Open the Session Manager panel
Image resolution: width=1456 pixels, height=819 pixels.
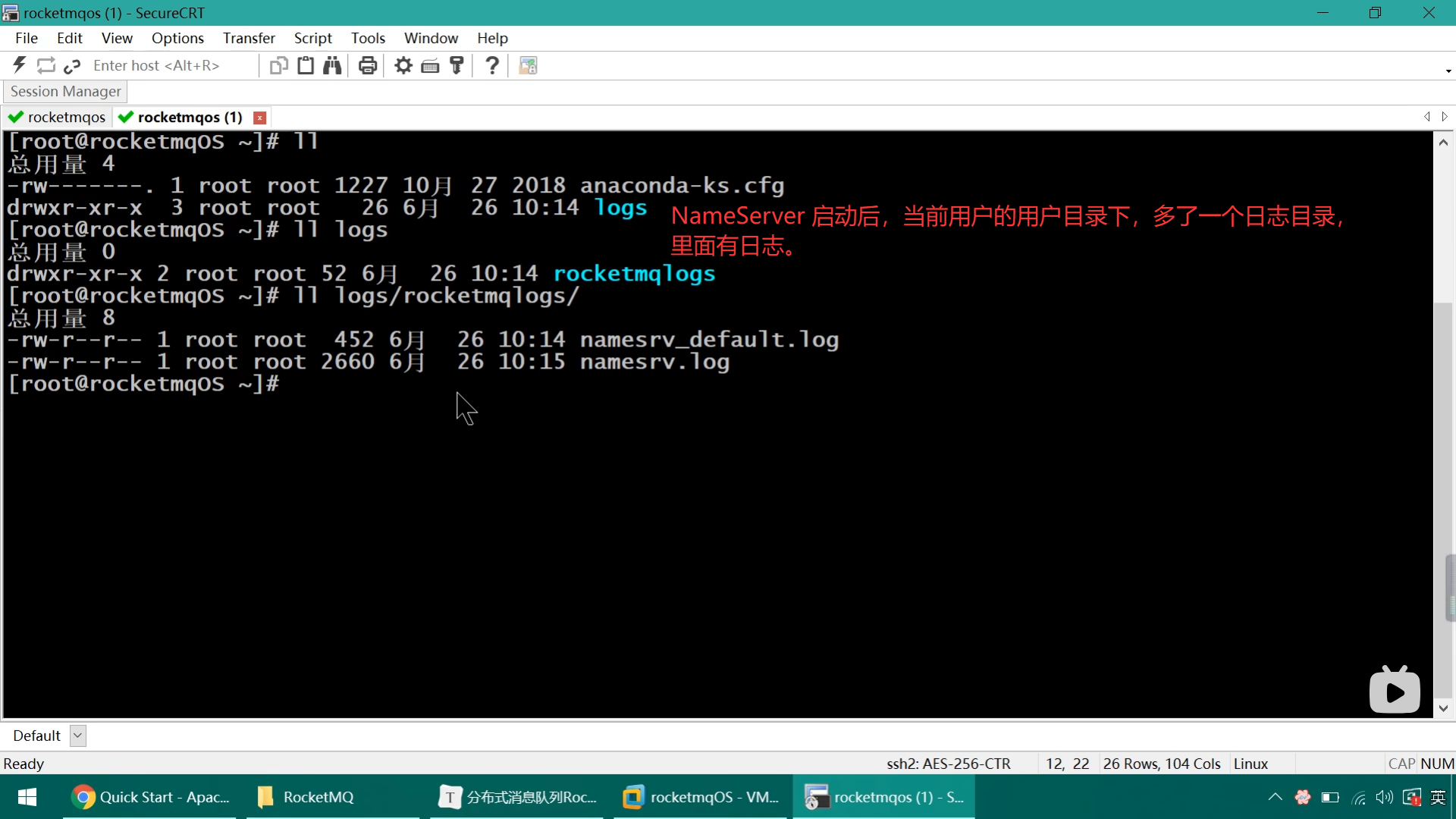[65, 91]
